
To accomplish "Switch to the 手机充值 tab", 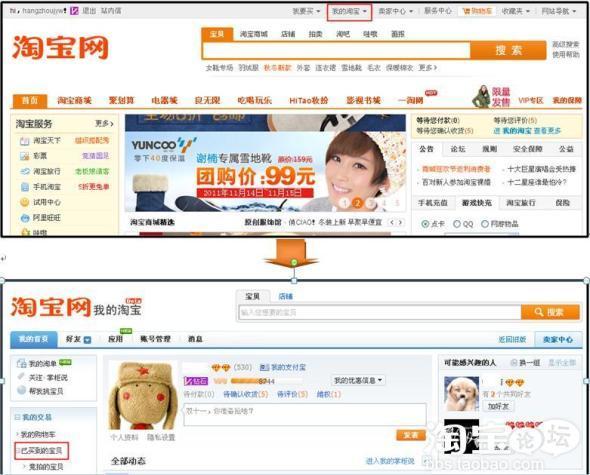I will pyautogui.click(x=433, y=203).
